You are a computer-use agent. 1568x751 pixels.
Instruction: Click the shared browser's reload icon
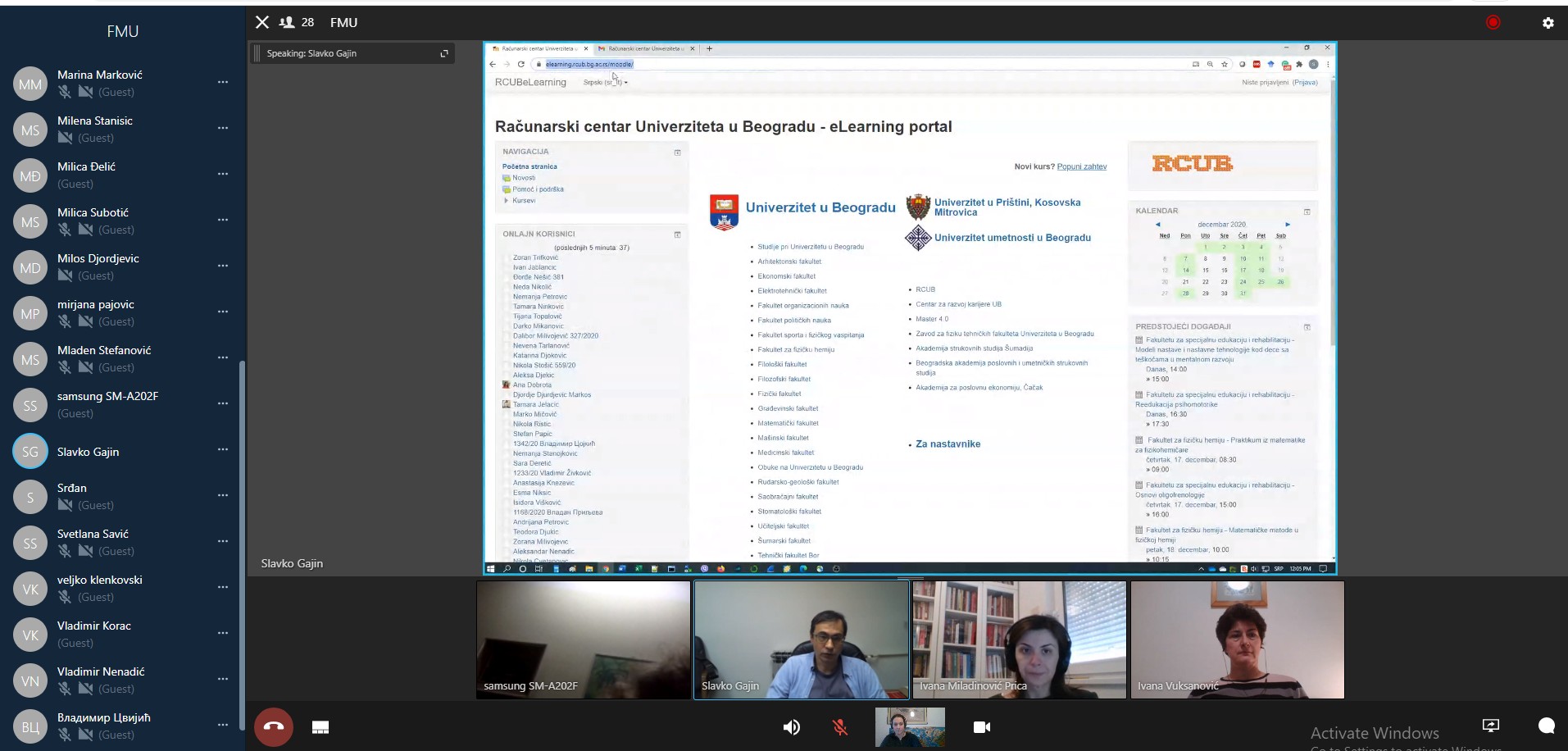point(520,64)
